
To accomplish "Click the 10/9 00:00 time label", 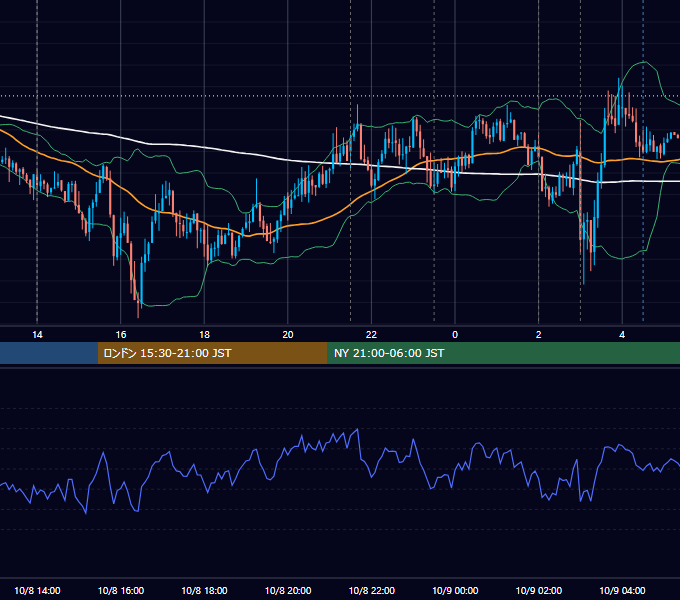I will pyautogui.click(x=455, y=590).
